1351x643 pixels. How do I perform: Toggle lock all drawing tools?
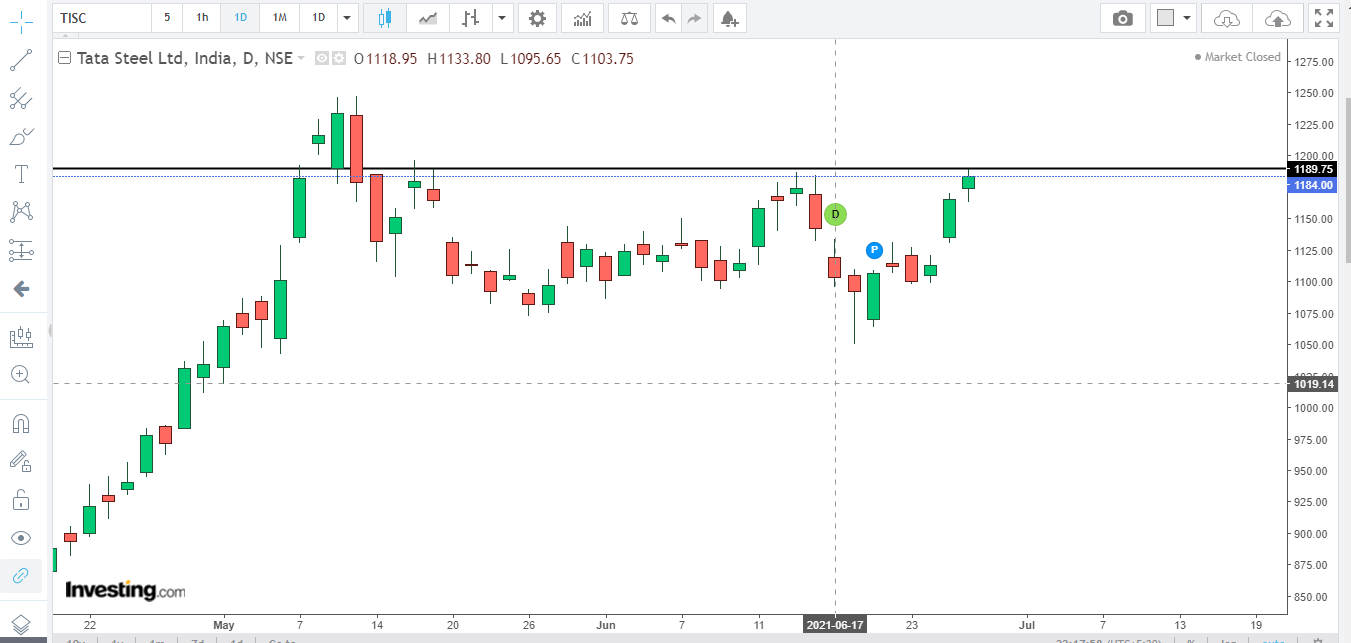[x=20, y=499]
